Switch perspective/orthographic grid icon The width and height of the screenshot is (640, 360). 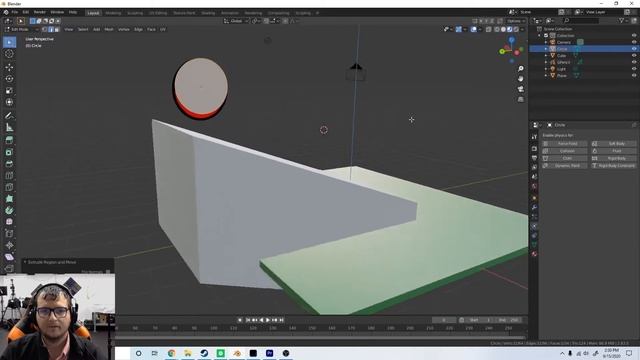click(521, 99)
